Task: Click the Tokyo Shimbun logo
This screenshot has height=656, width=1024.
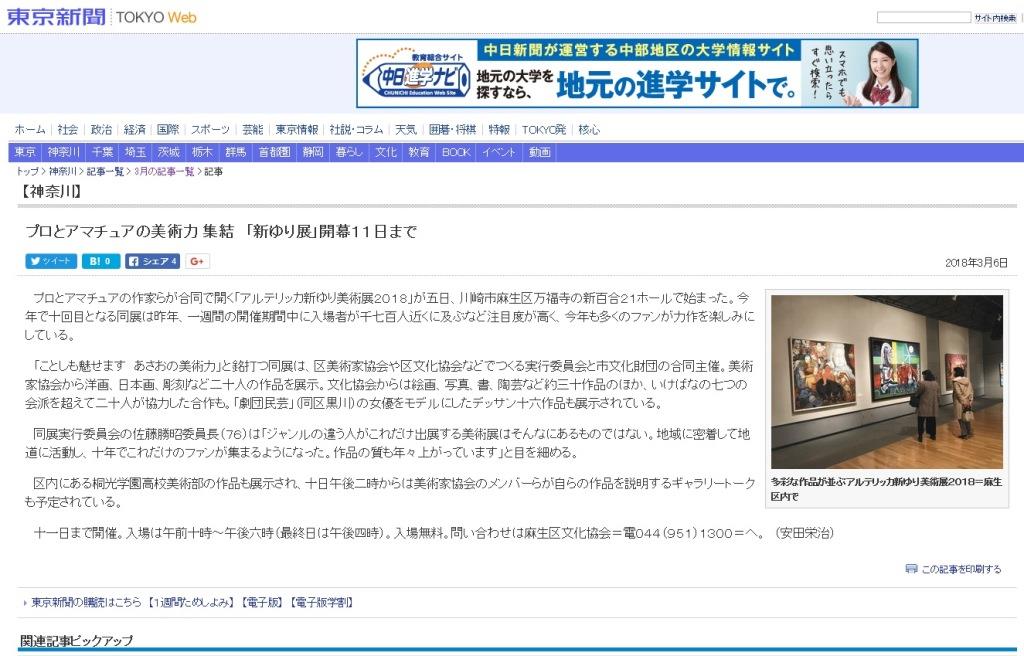Action: (x=55, y=17)
